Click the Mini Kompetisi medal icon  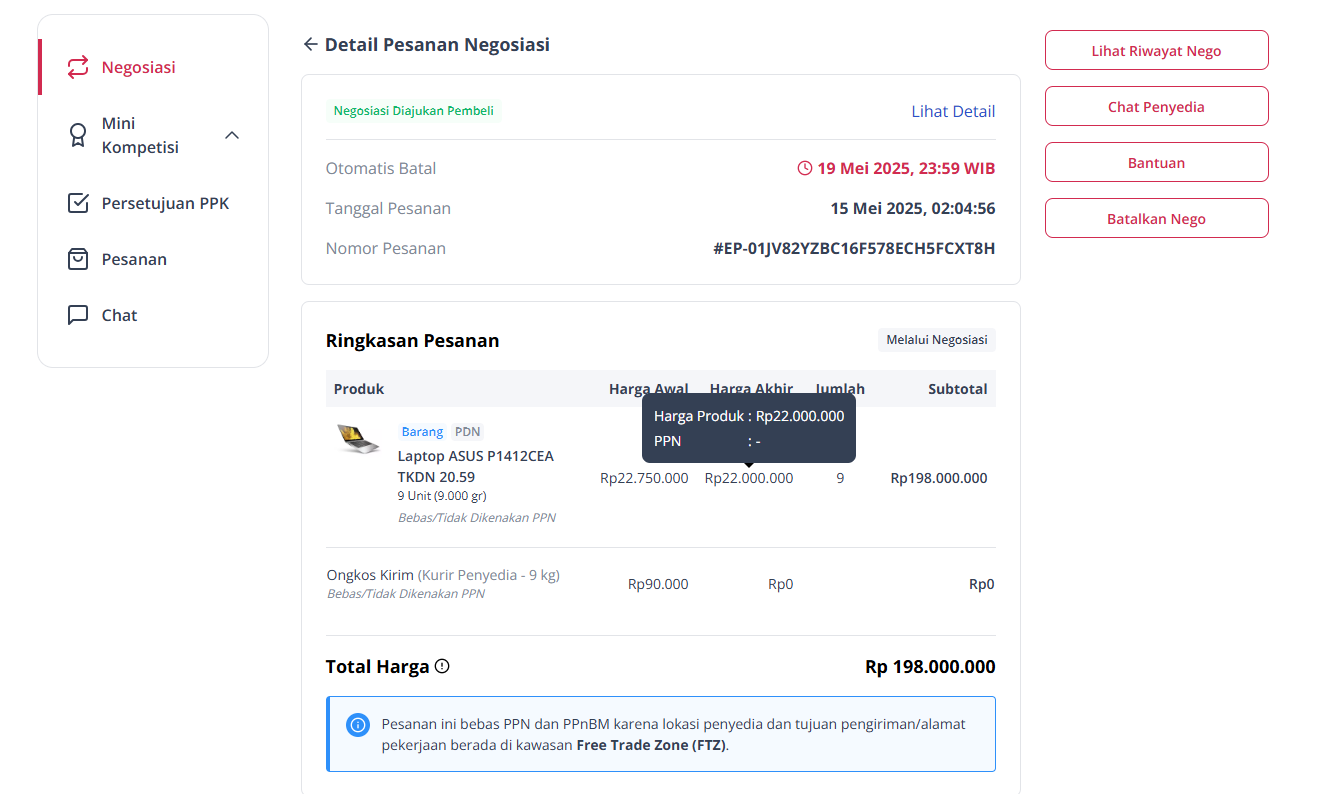point(78,135)
